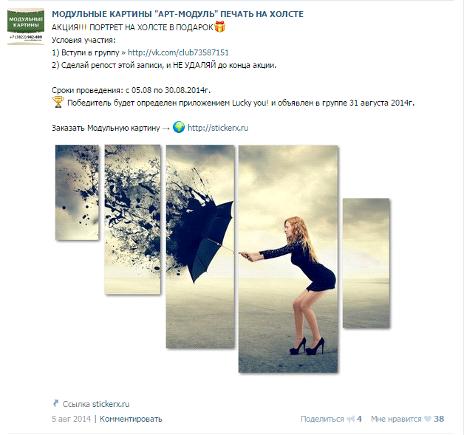This screenshot has height=435, width=464.
Task: Click the green group avatar thumbnail
Action: 26,26
